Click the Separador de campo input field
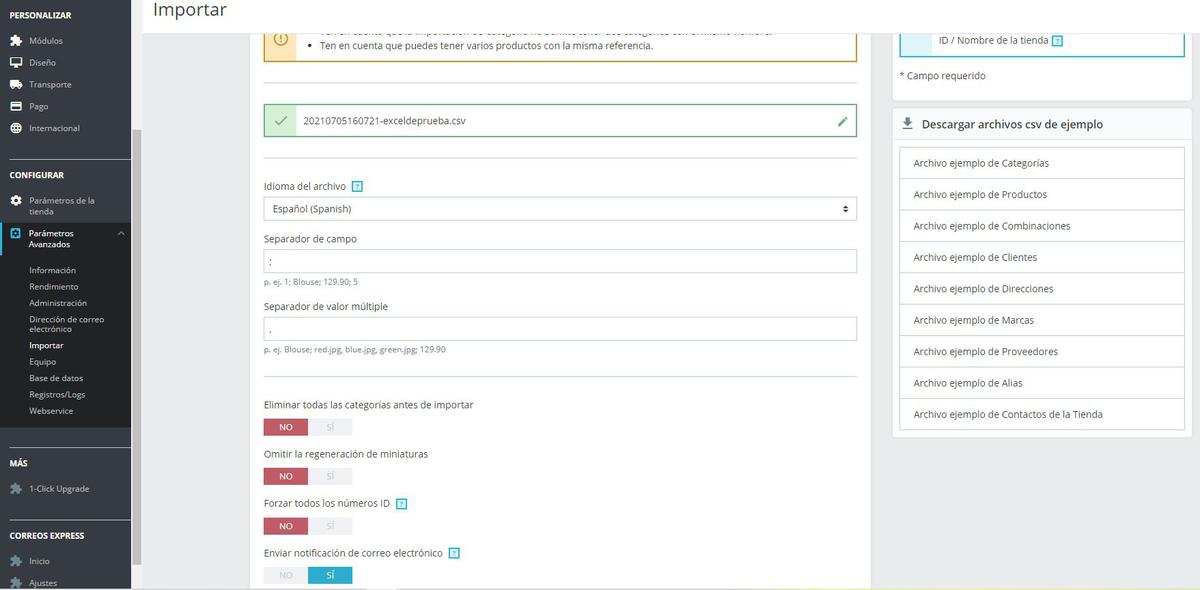 (x=560, y=261)
